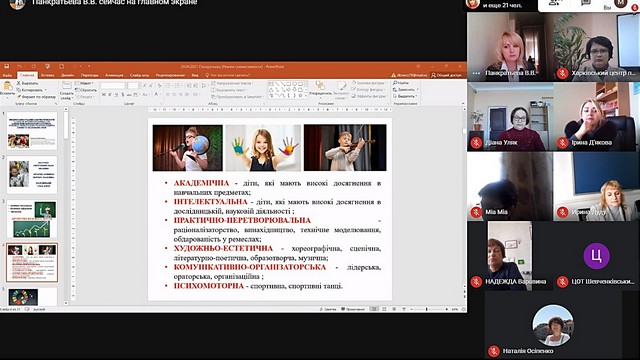Open the File (Файл) tab
The width and height of the screenshot is (640, 360).
[x=7, y=75]
